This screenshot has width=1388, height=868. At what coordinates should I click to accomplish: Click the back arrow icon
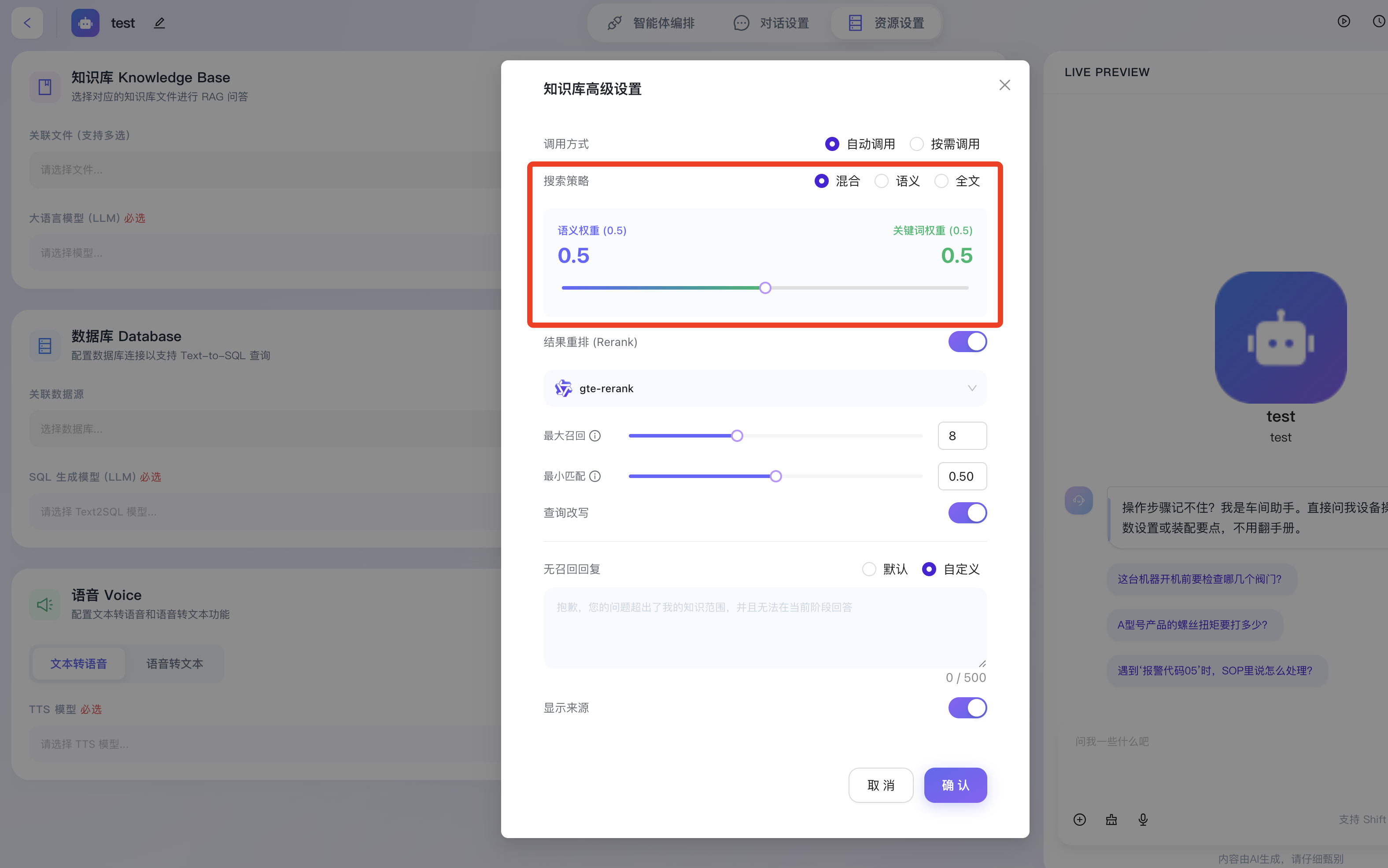[27, 23]
